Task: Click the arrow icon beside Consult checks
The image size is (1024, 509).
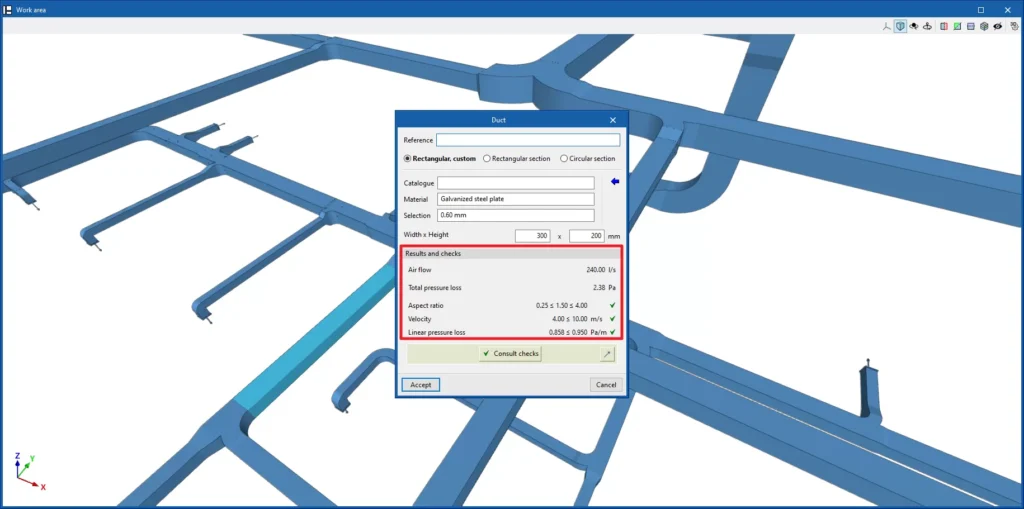Action: tap(607, 354)
